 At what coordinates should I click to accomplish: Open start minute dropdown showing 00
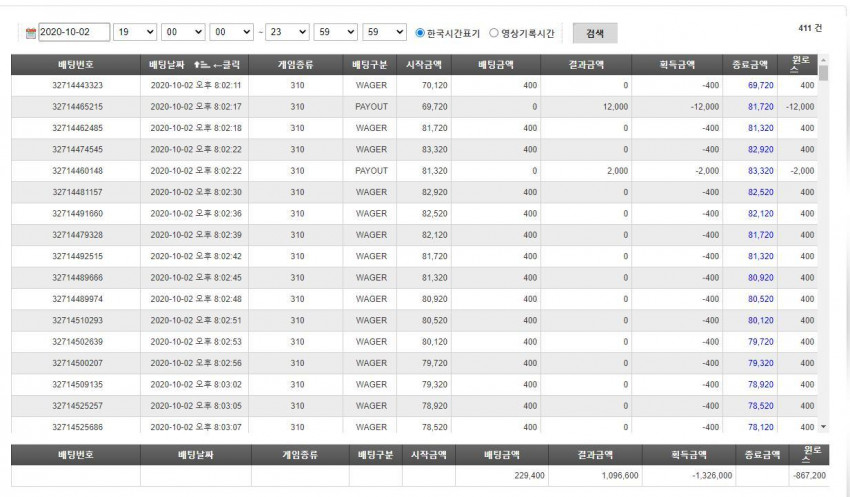pos(183,32)
